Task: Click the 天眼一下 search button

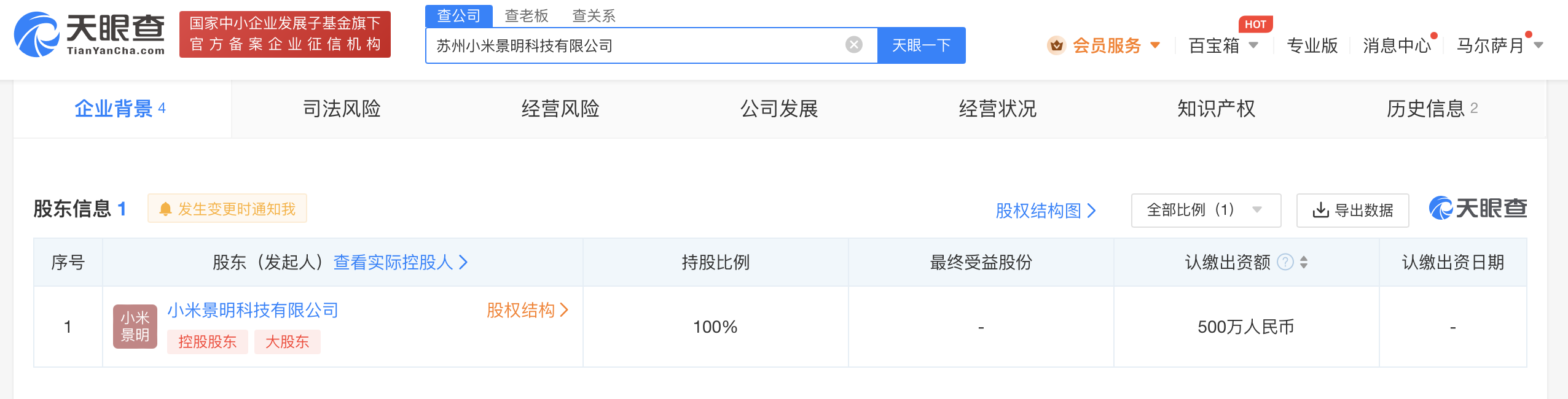Action: click(921, 45)
